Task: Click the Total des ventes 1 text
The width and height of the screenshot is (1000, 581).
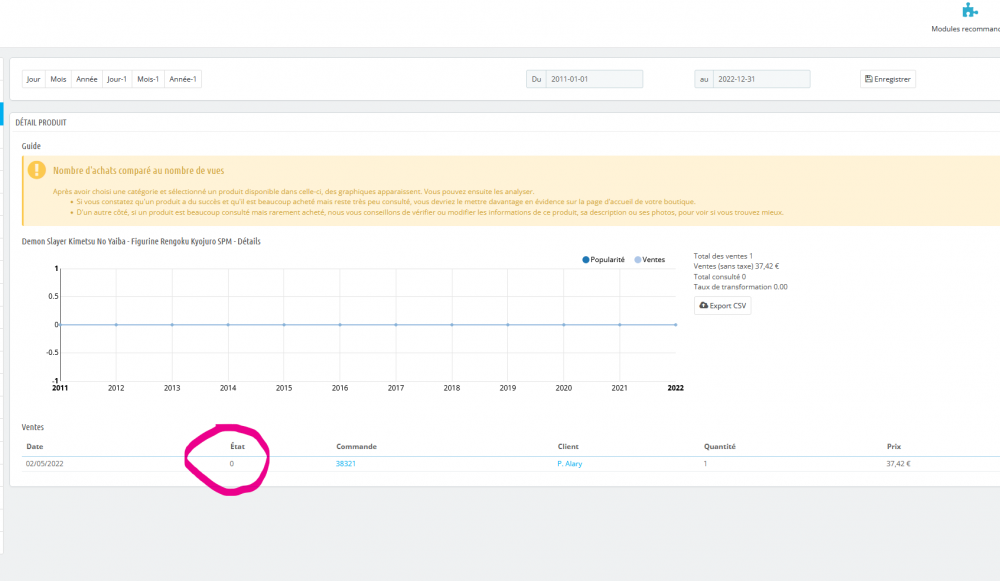Action: [x=723, y=256]
